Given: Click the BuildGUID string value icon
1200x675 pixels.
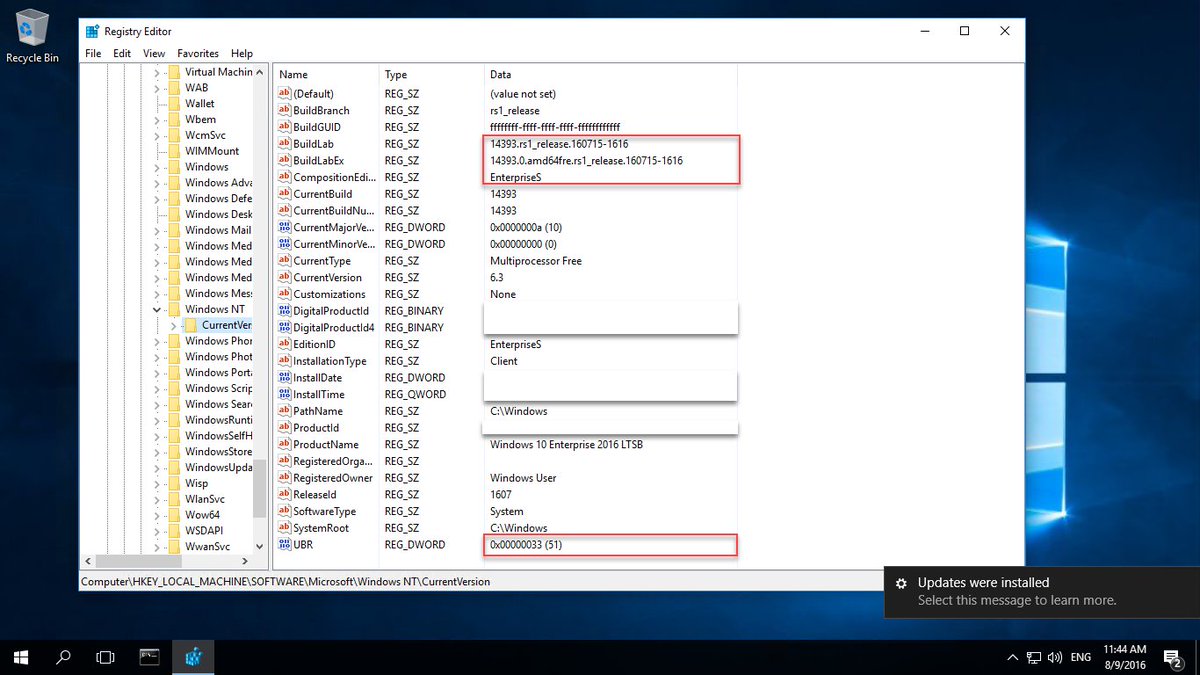Looking at the screenshot, I should (x=284, y=127).
